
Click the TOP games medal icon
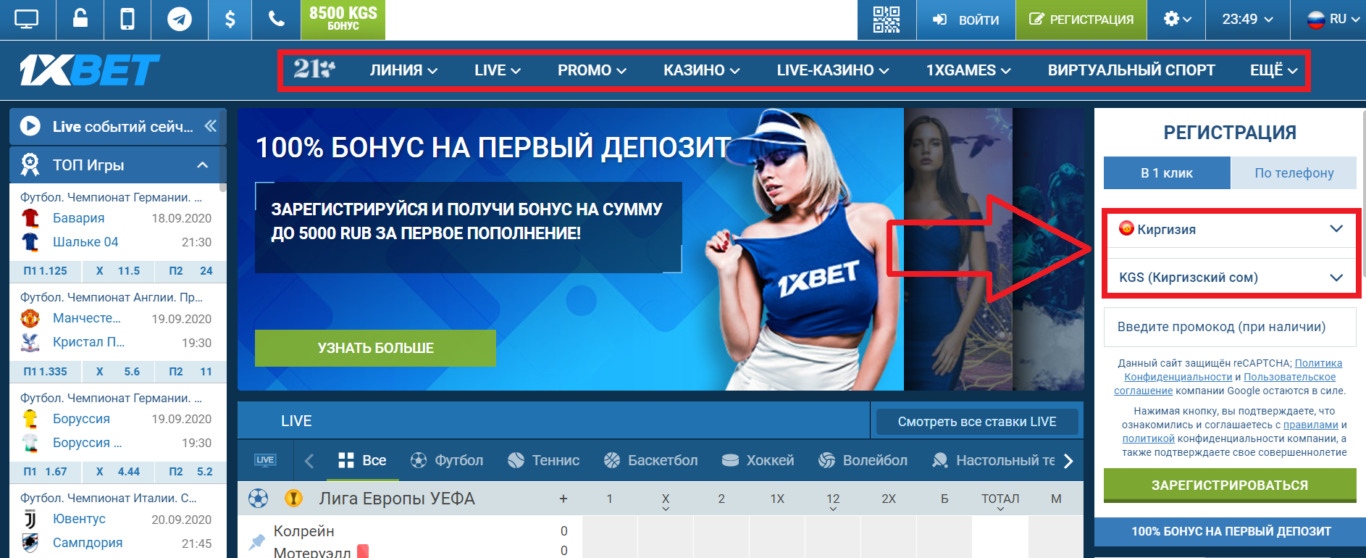point(31,164)
